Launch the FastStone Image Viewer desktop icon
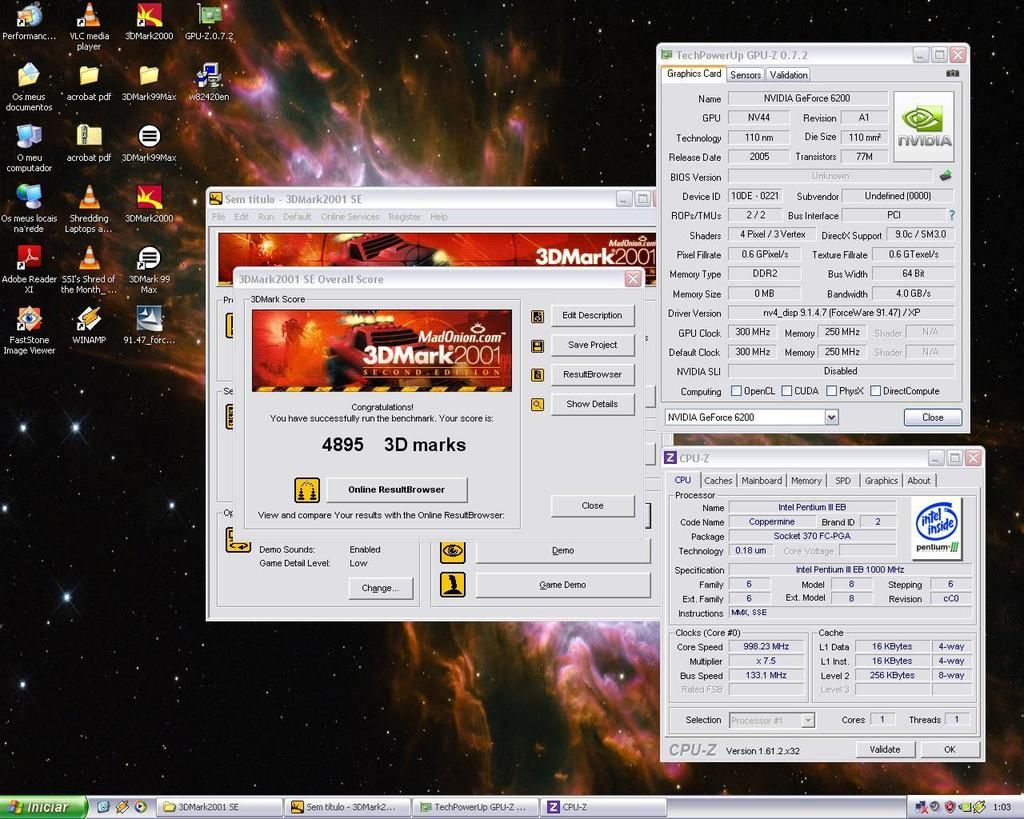 coord(29,330)
